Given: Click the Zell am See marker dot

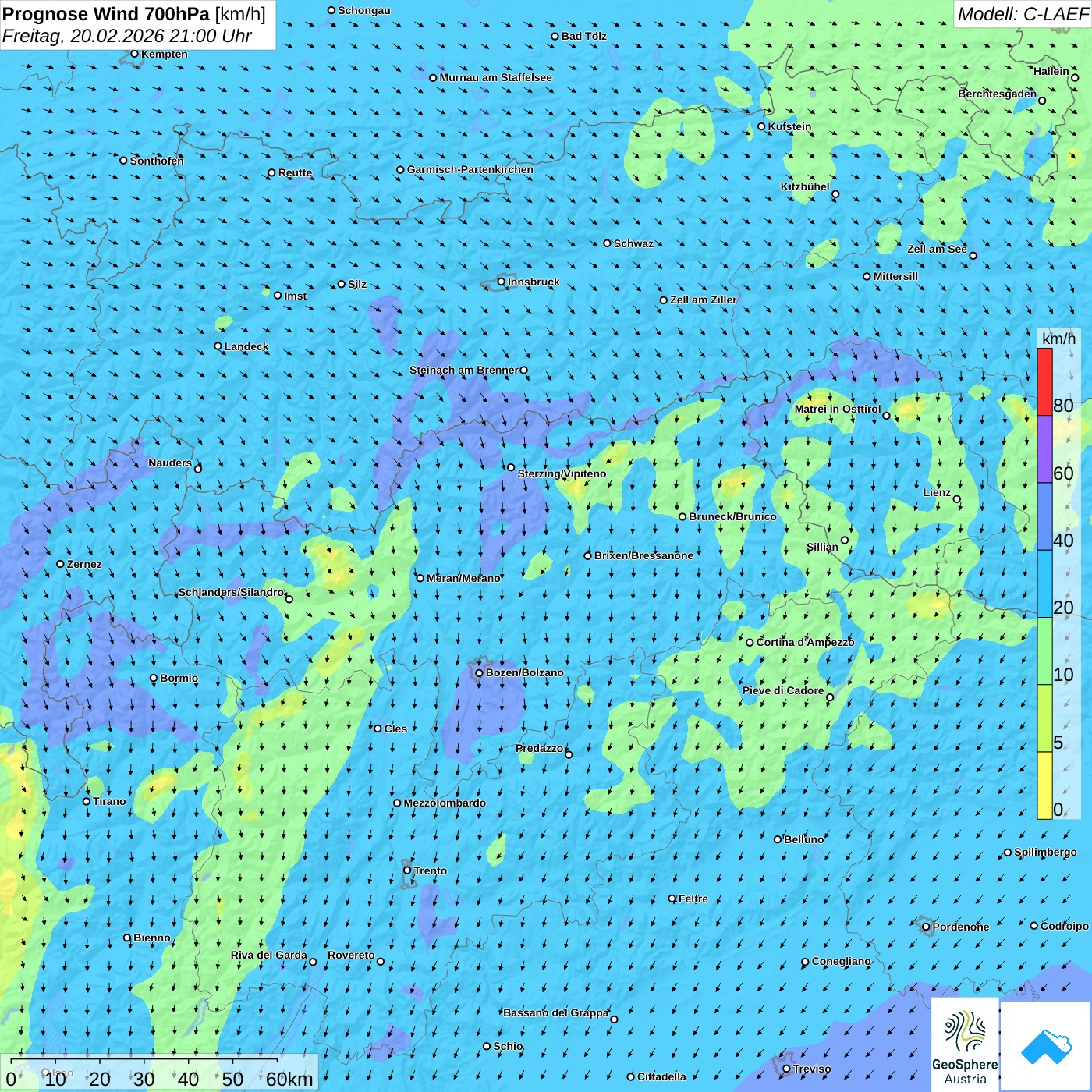Looking at the screenshot, I should [x=973, y=255].
